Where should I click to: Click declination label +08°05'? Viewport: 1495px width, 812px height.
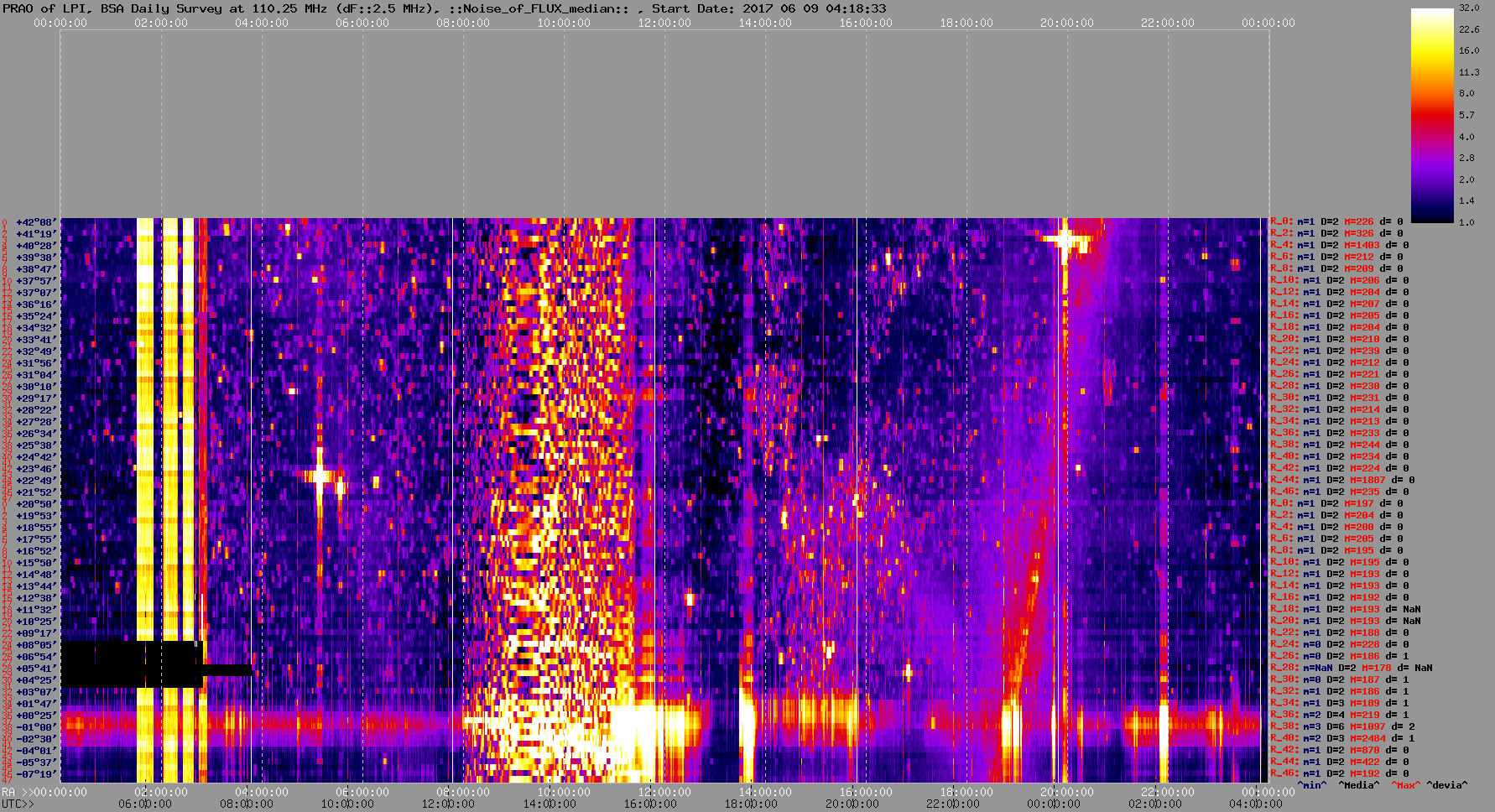36,645
